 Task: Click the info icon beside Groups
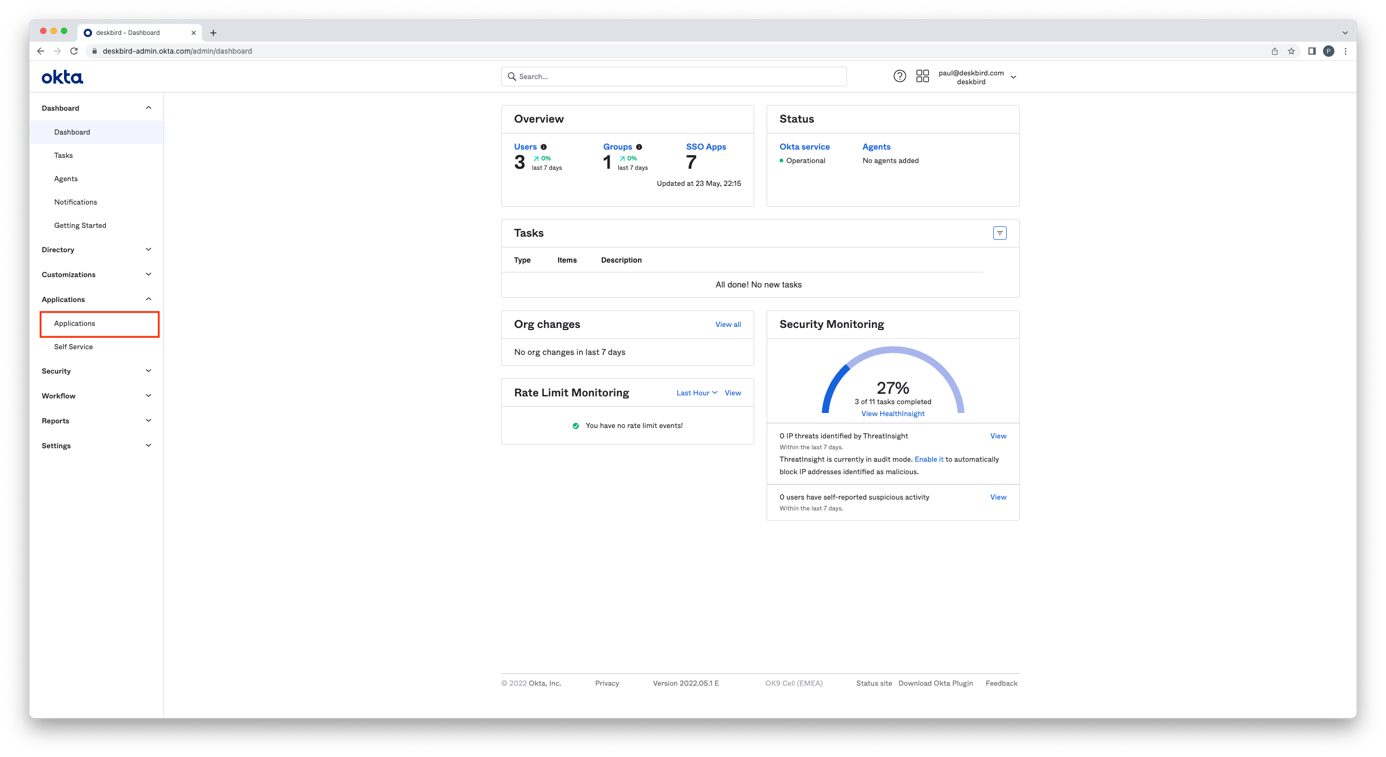coord(639,147)
